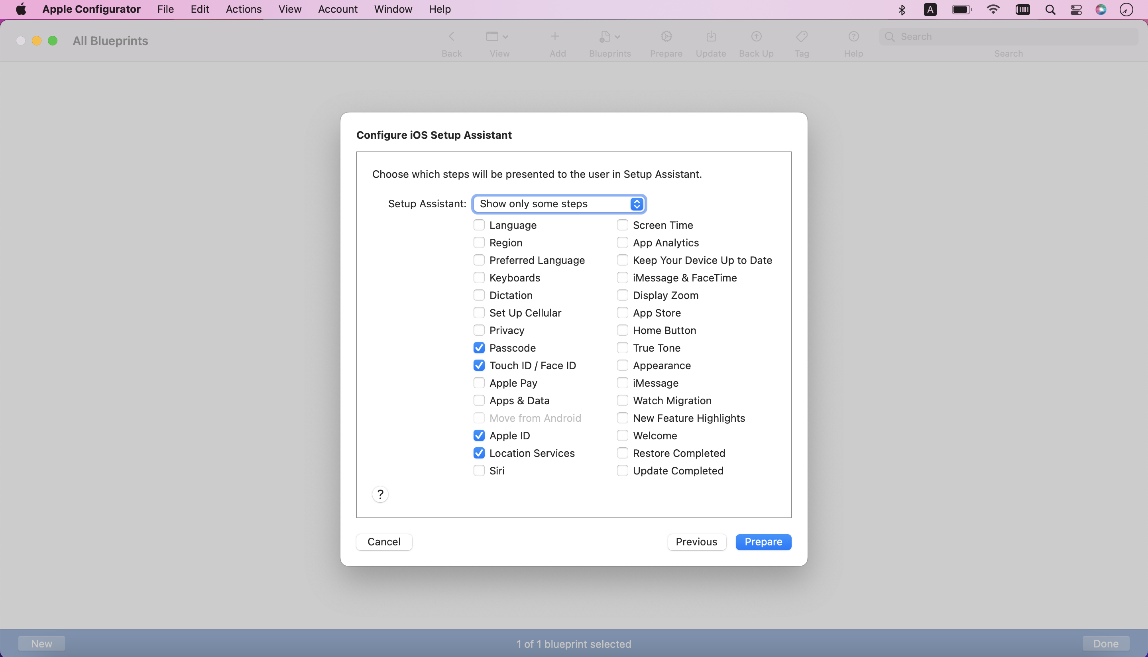Screen dimensions: 1148x657
Task: Check the Screen Time checkbox
Action: tap(623, 226)
